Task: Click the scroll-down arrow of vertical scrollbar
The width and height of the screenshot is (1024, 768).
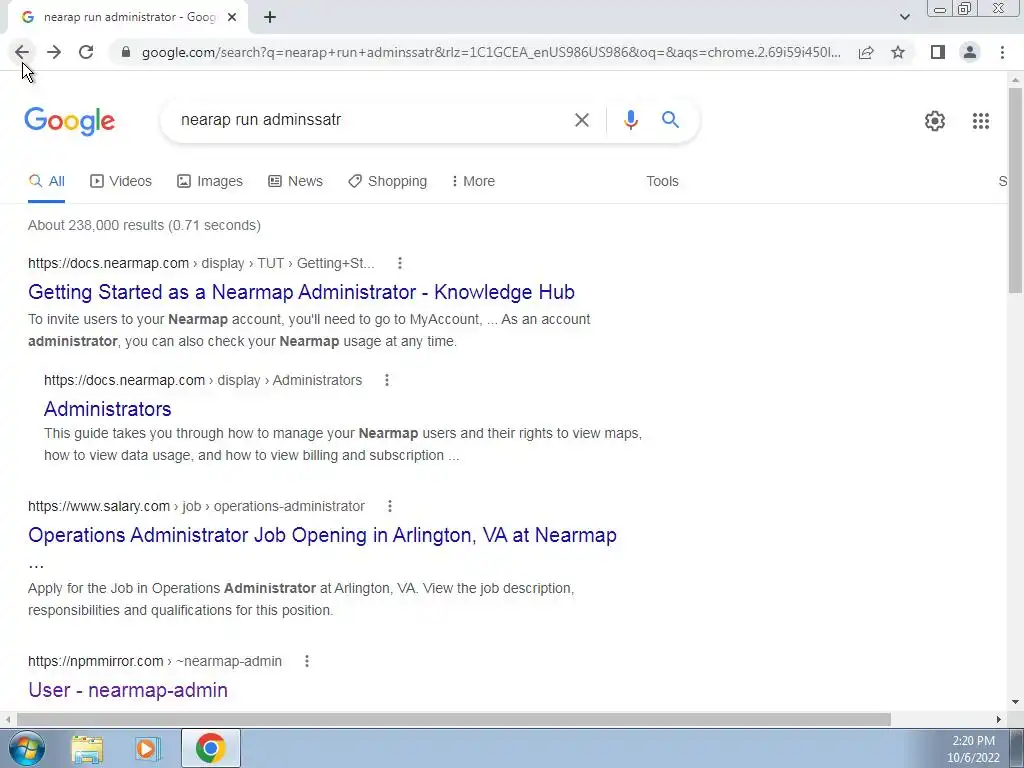Action: pyautogui.click(x=1015, y=703)
